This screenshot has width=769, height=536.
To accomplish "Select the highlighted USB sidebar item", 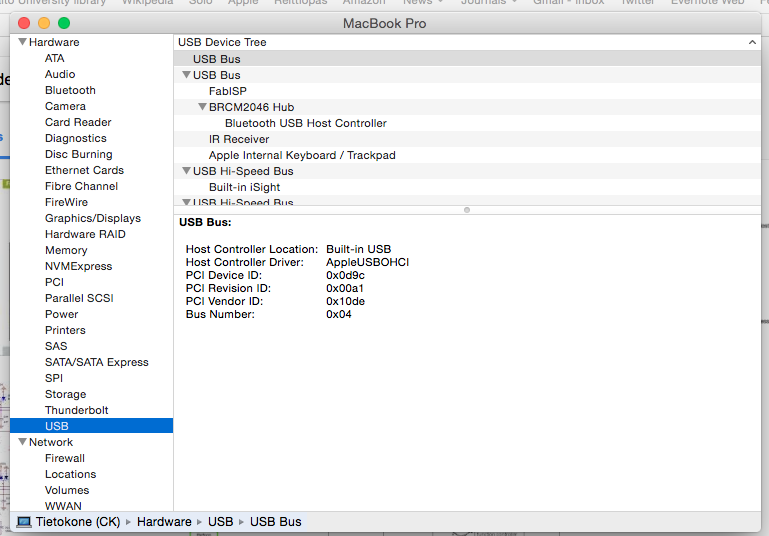I will (x=91, y=426).
